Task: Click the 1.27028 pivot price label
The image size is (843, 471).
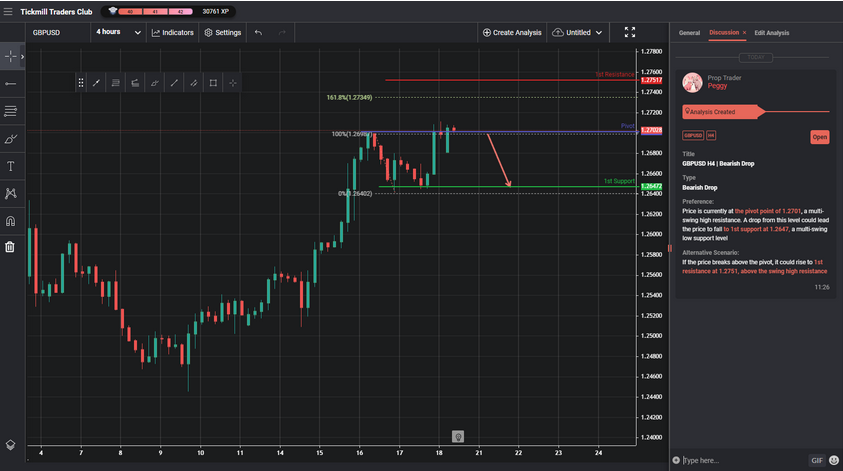Action: (652, 130)
